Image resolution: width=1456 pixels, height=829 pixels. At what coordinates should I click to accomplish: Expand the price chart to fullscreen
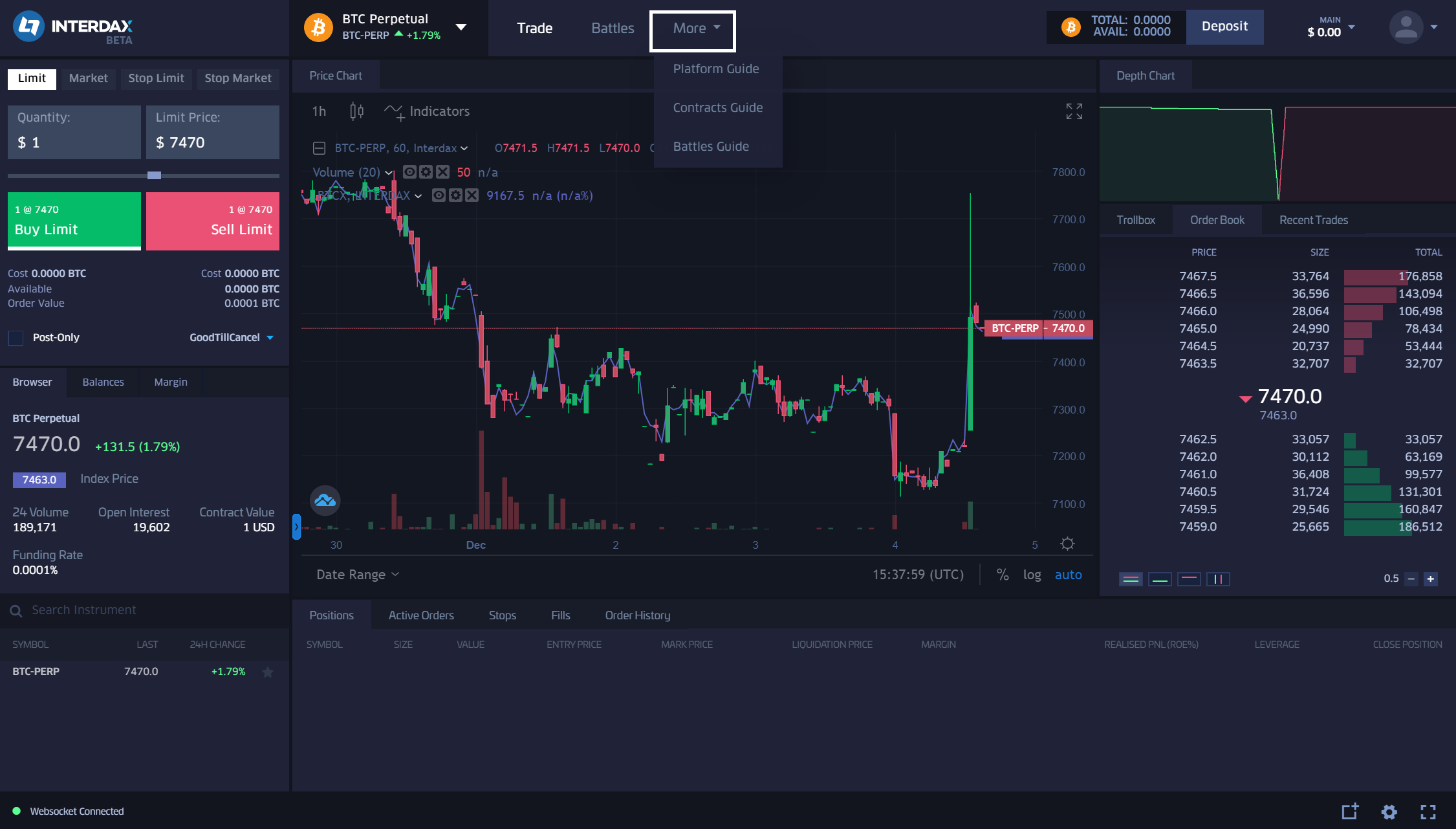click(x=1074, y=111)
